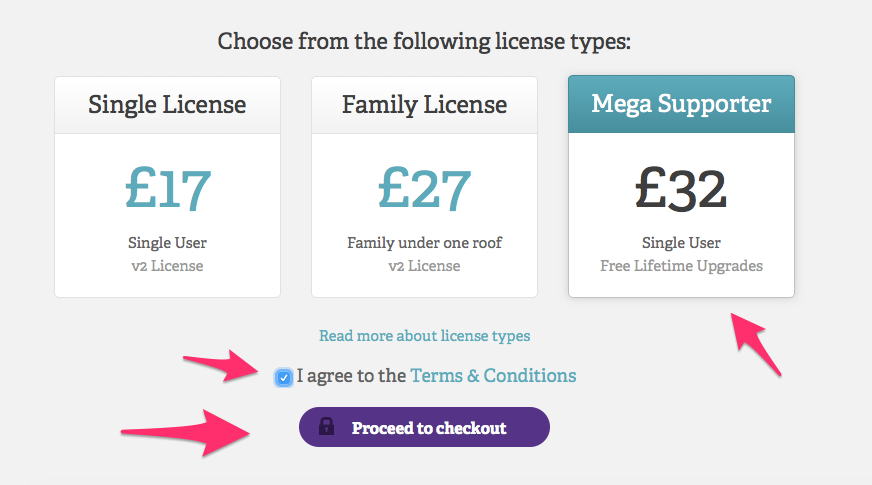Click the Free Lifetime Upgrades text

pos(681,266)
